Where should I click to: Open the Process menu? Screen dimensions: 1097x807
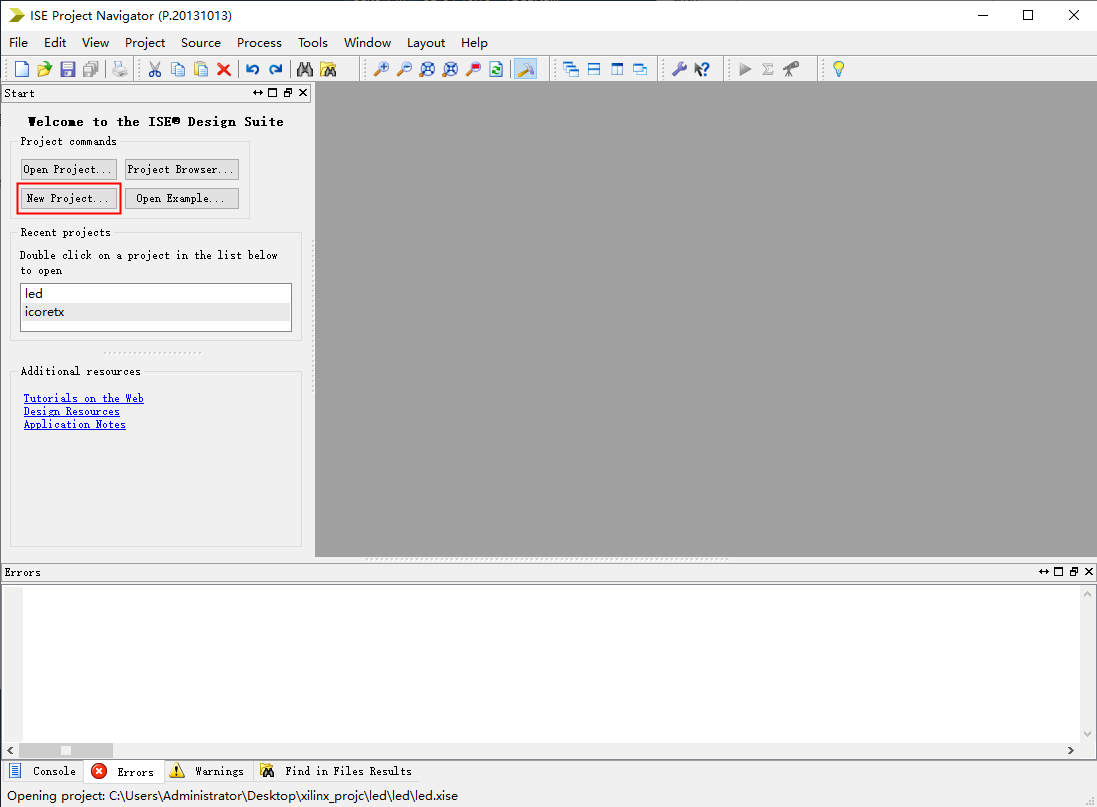tap(259, 43)
